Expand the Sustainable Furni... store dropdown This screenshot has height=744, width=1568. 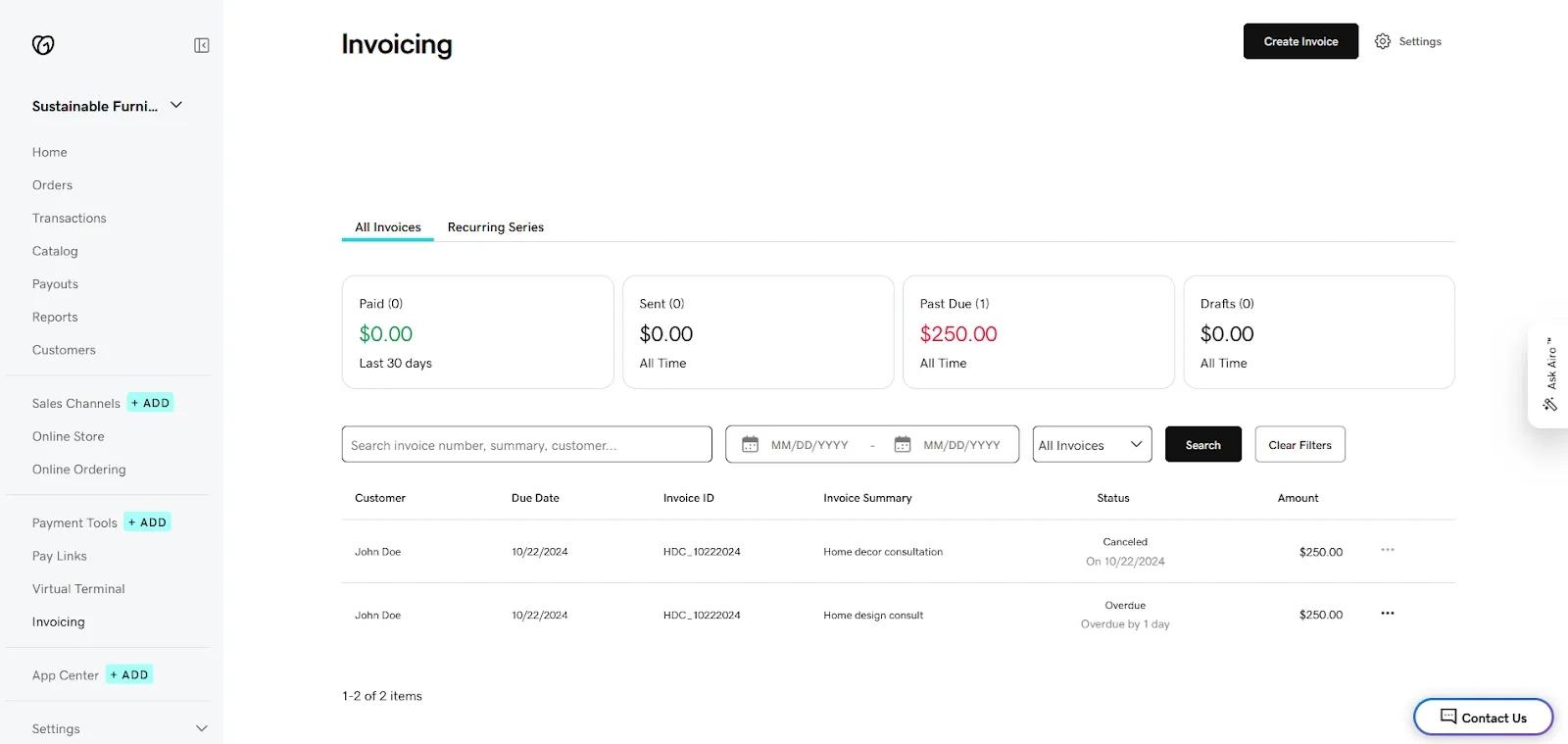pos(176,106)
